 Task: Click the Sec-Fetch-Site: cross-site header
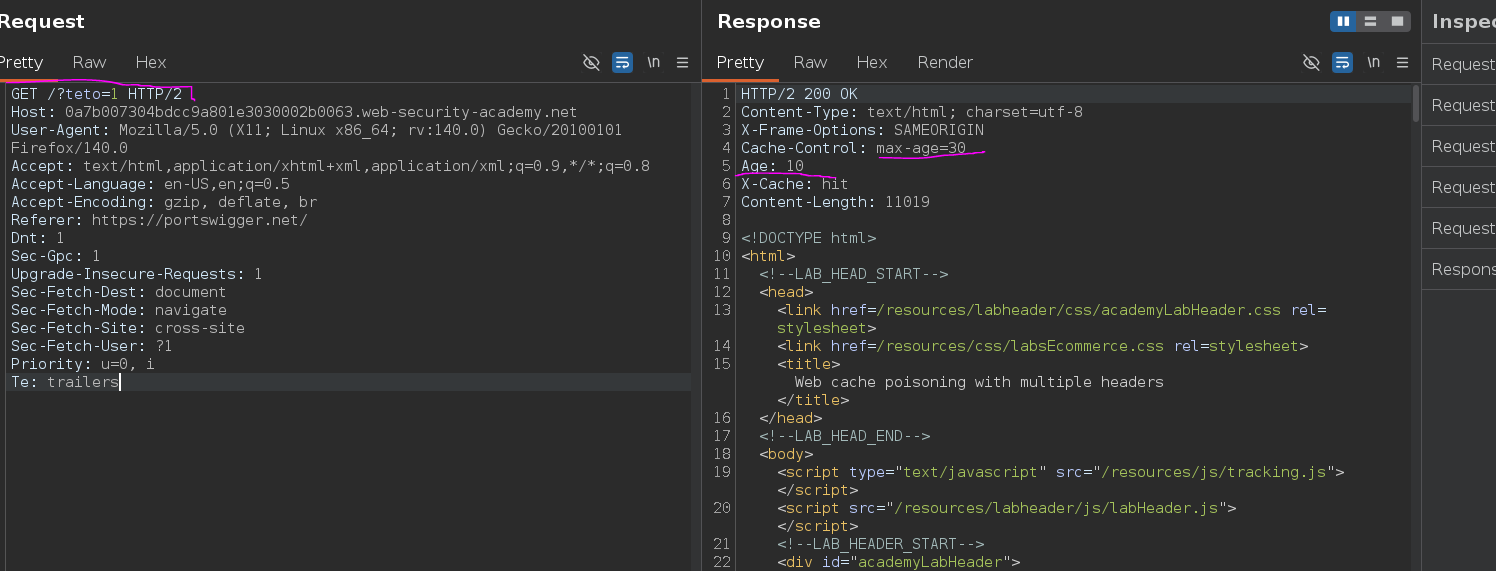[x=127, y=328]
